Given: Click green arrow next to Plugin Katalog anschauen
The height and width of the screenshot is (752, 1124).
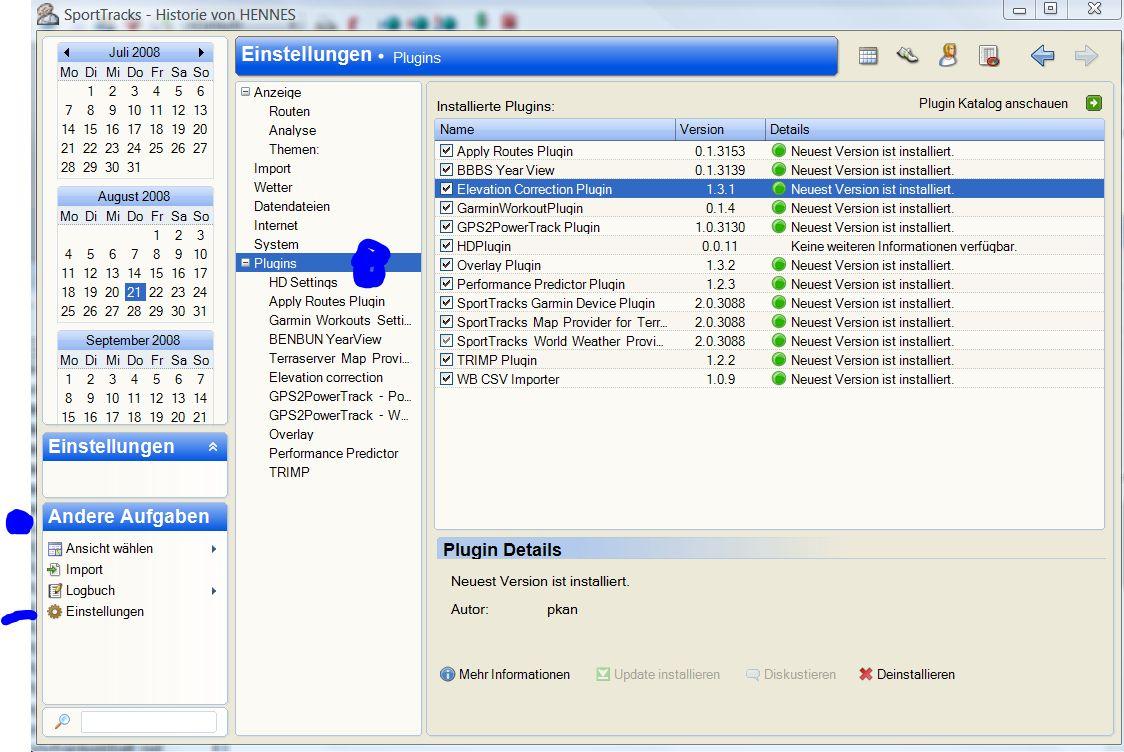Looking at the screenshot, I should click(1093, 103).
